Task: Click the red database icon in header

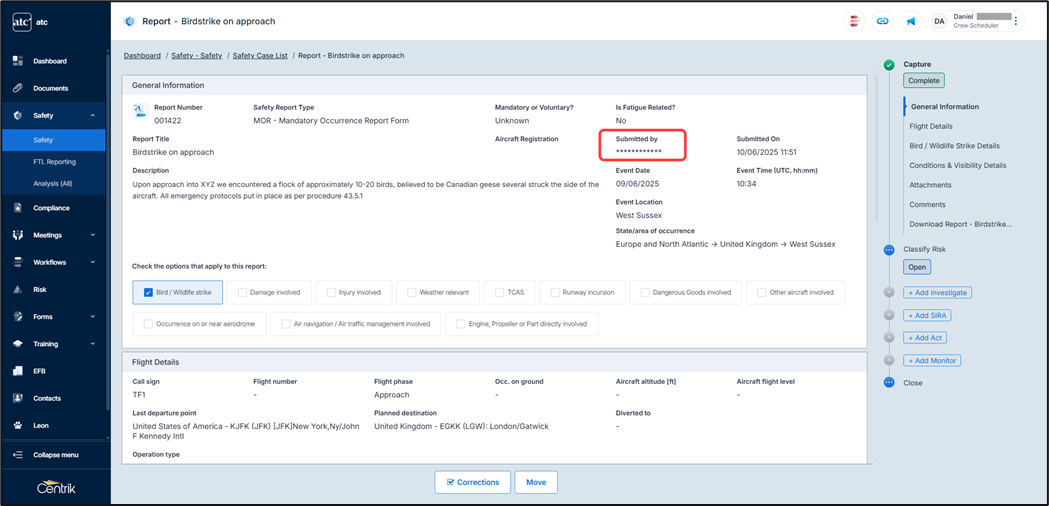Action: (x=854, y=21)
